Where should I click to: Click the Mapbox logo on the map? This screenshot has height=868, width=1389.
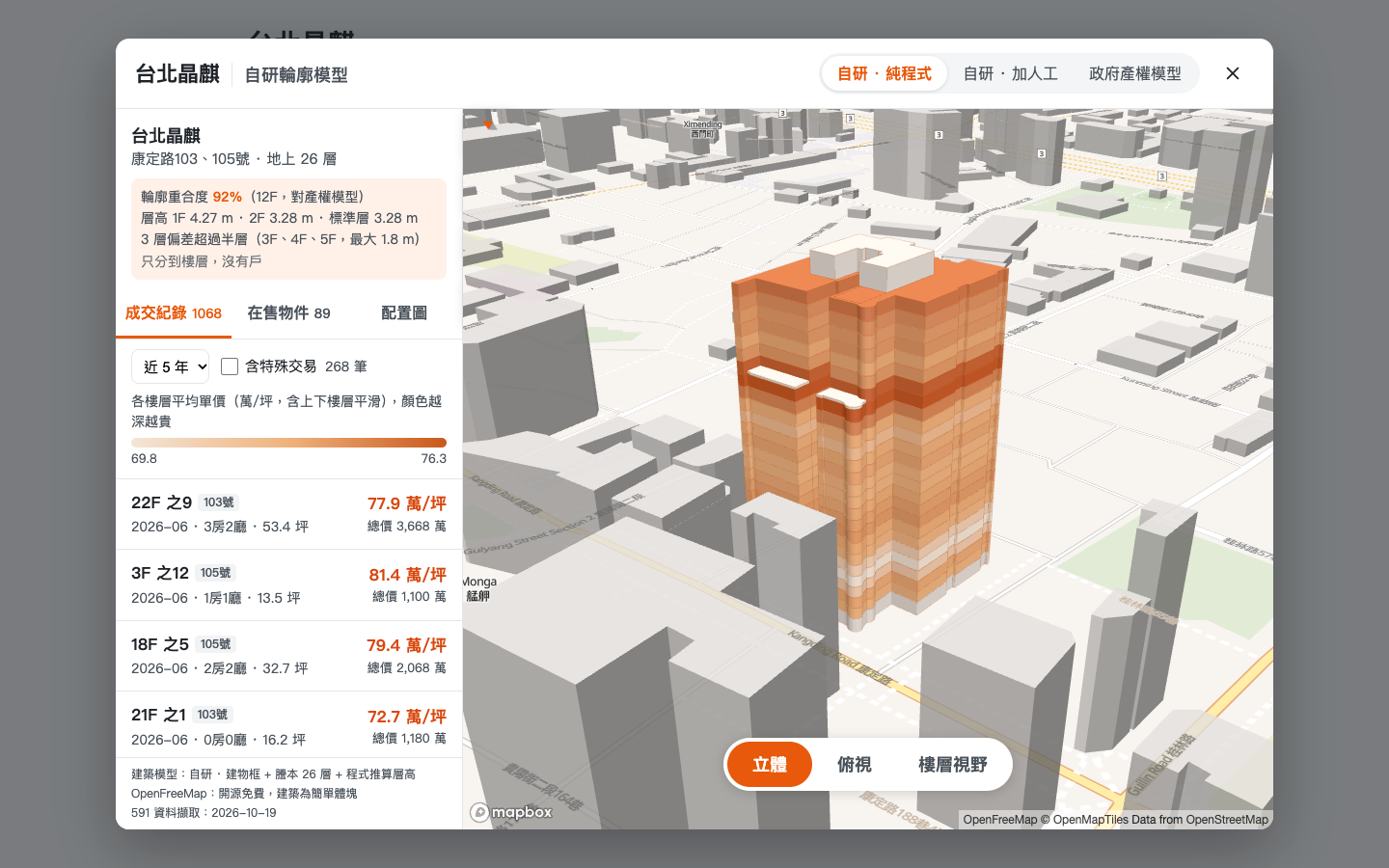coord(511,812)
